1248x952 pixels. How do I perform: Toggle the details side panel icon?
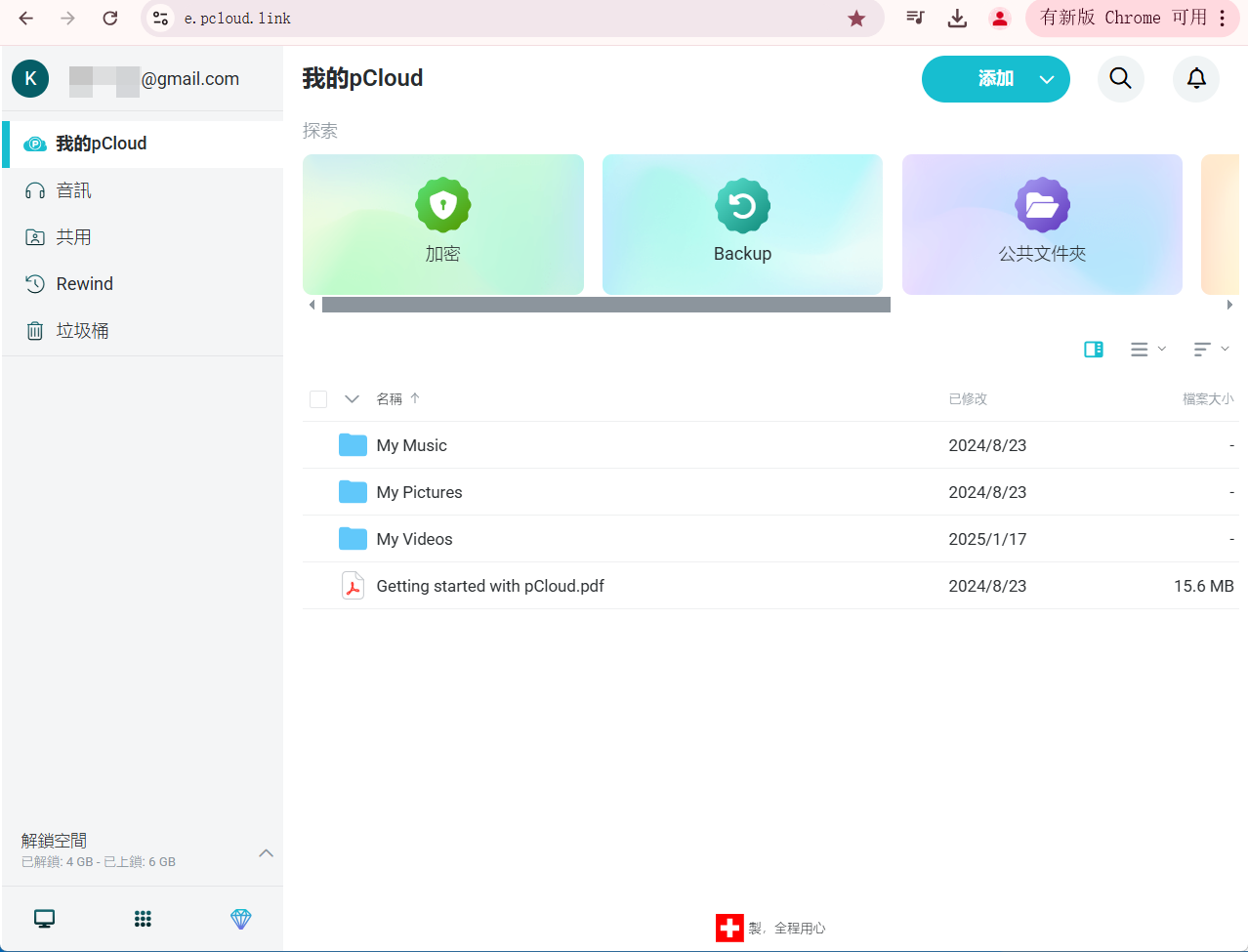[x=1094, y=350]
